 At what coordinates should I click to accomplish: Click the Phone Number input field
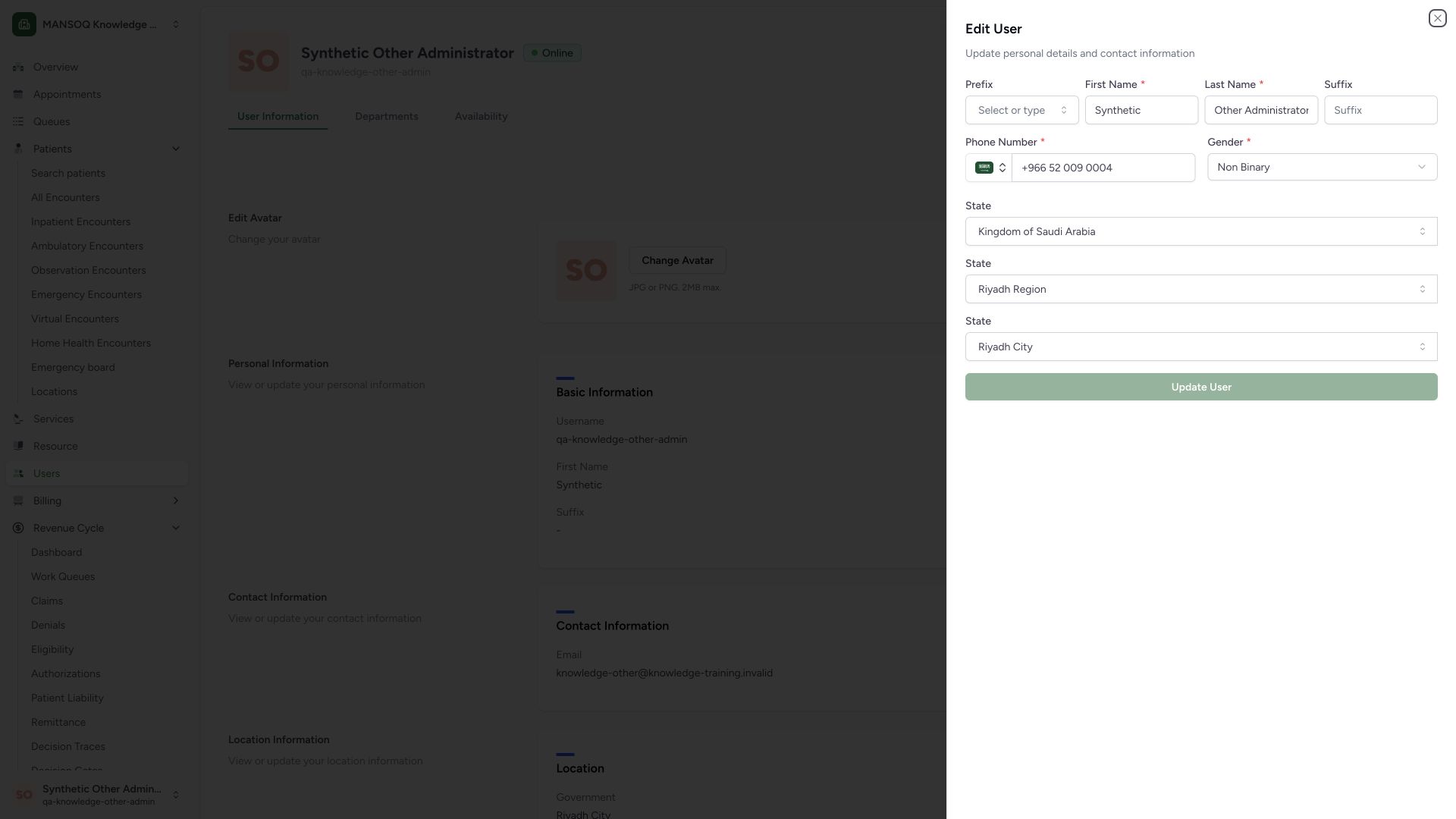pyautogui.click(x=1103, y=168)
